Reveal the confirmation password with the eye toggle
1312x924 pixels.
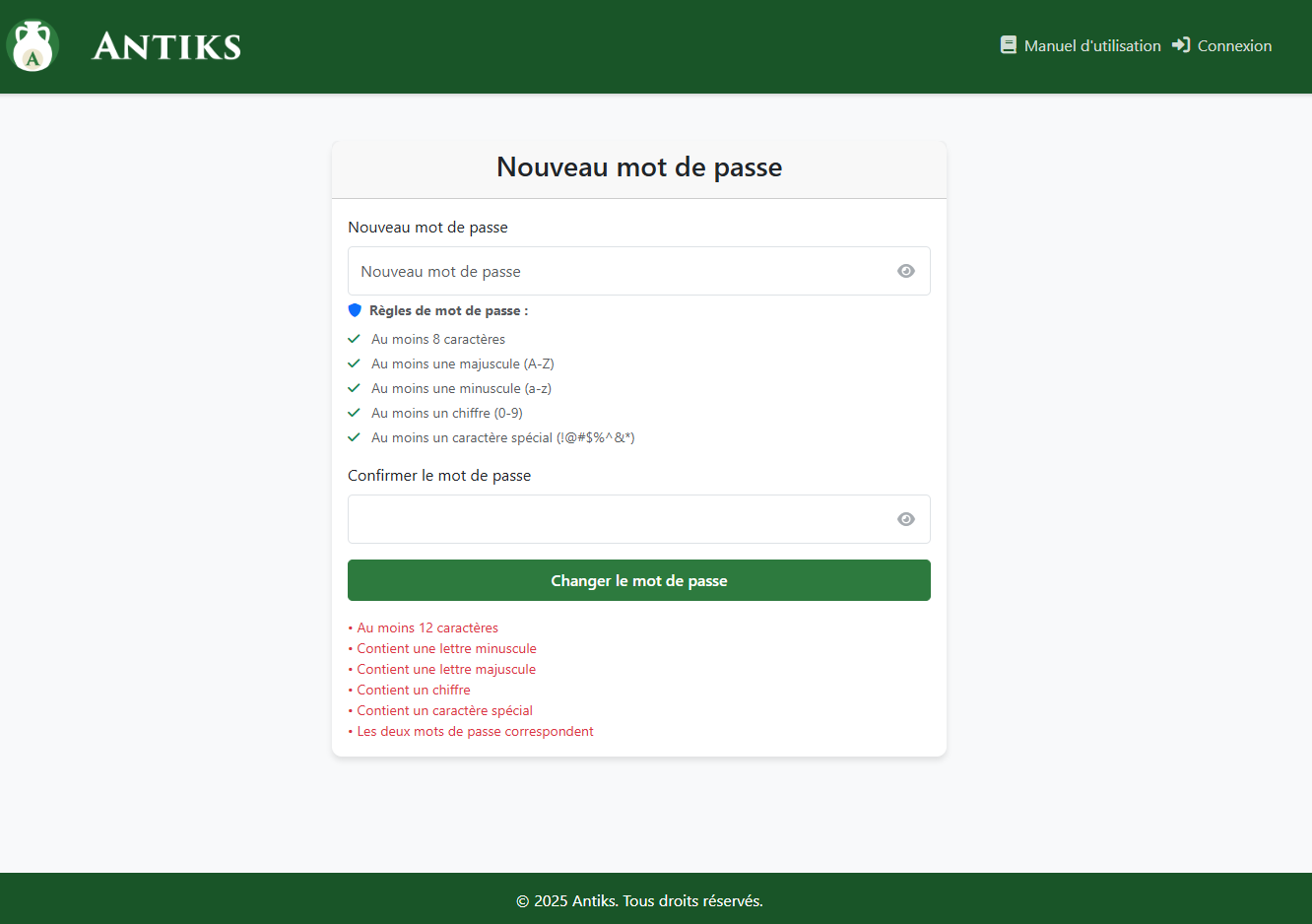(x=905, y=518)
